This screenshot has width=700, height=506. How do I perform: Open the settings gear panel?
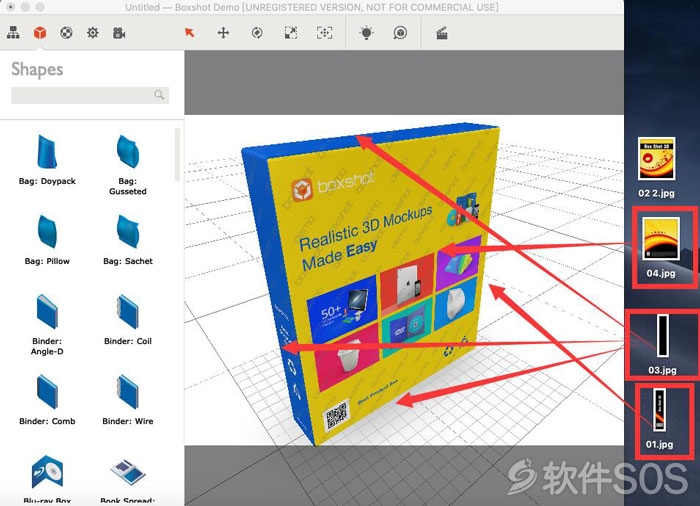pyautogui.click(x=92, y=33)
